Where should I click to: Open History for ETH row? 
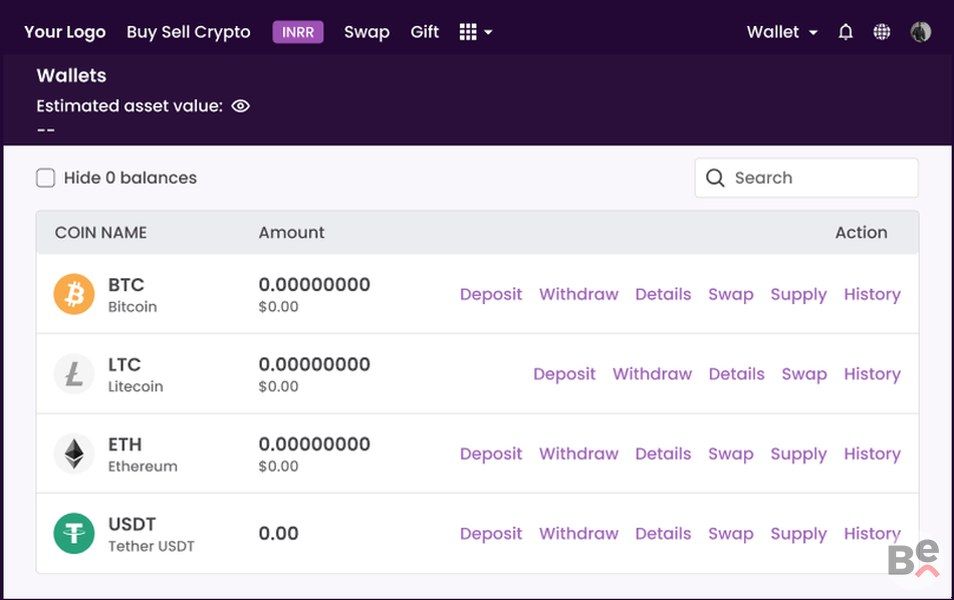[872, 454]
